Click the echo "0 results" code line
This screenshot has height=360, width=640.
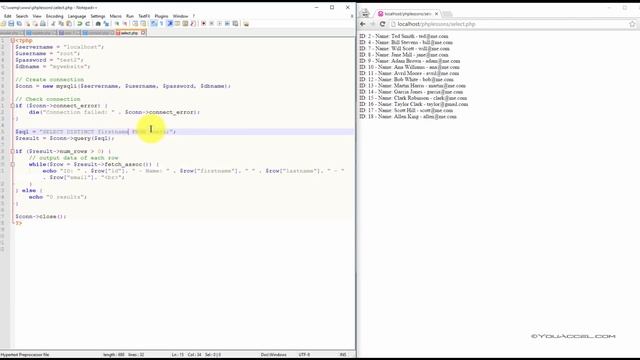(58, 197)
